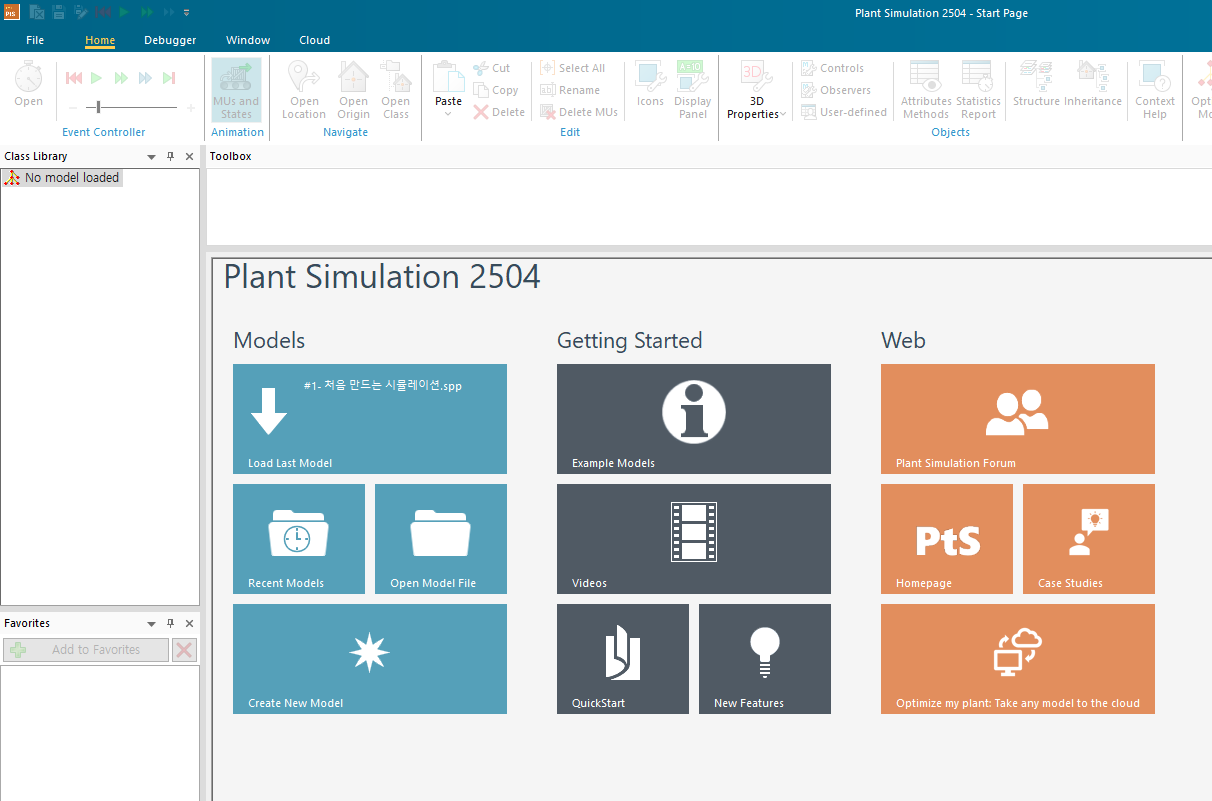1212x801 pixels.
Task: Click the Observers button
Action: click(835, 90)
